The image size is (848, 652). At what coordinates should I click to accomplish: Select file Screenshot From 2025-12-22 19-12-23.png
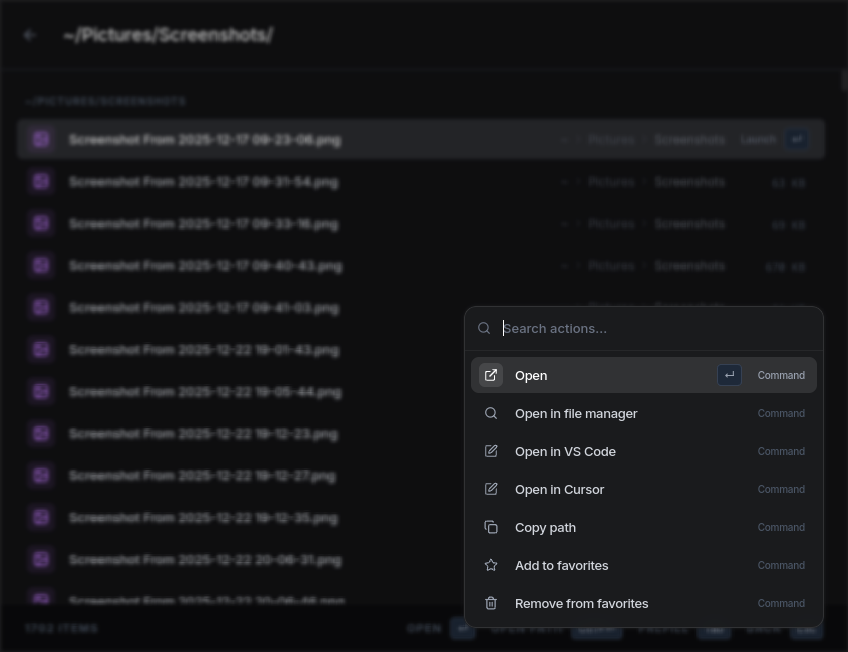241,434
